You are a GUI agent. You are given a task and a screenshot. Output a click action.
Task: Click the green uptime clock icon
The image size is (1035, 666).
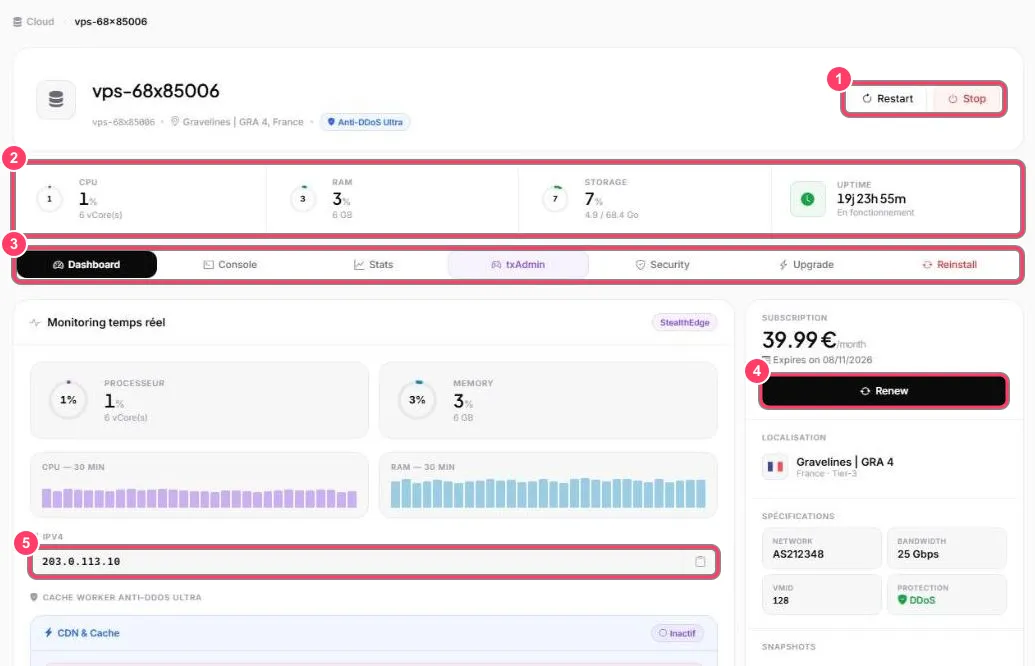pyautogui.click(x=807, y=199)
